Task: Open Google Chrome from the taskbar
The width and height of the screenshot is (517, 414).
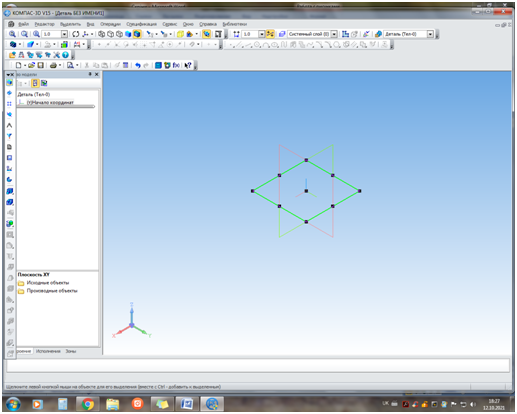Action: tap(88, 404)
